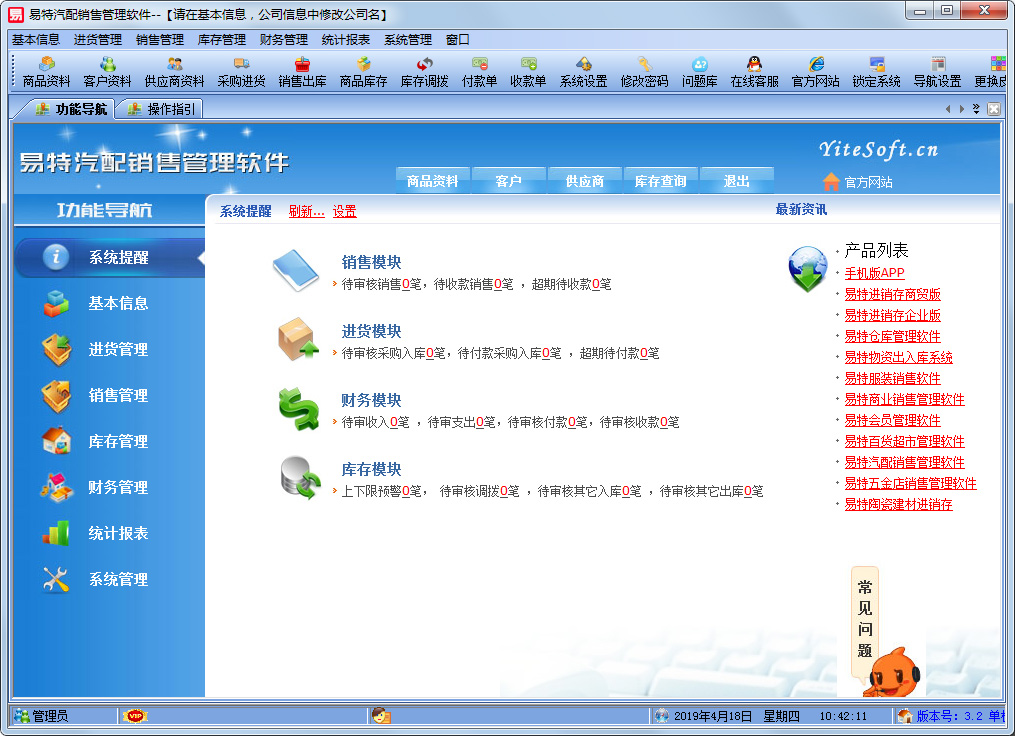Click the 库存调拨 toolbar icon

[x=425, y=72]
